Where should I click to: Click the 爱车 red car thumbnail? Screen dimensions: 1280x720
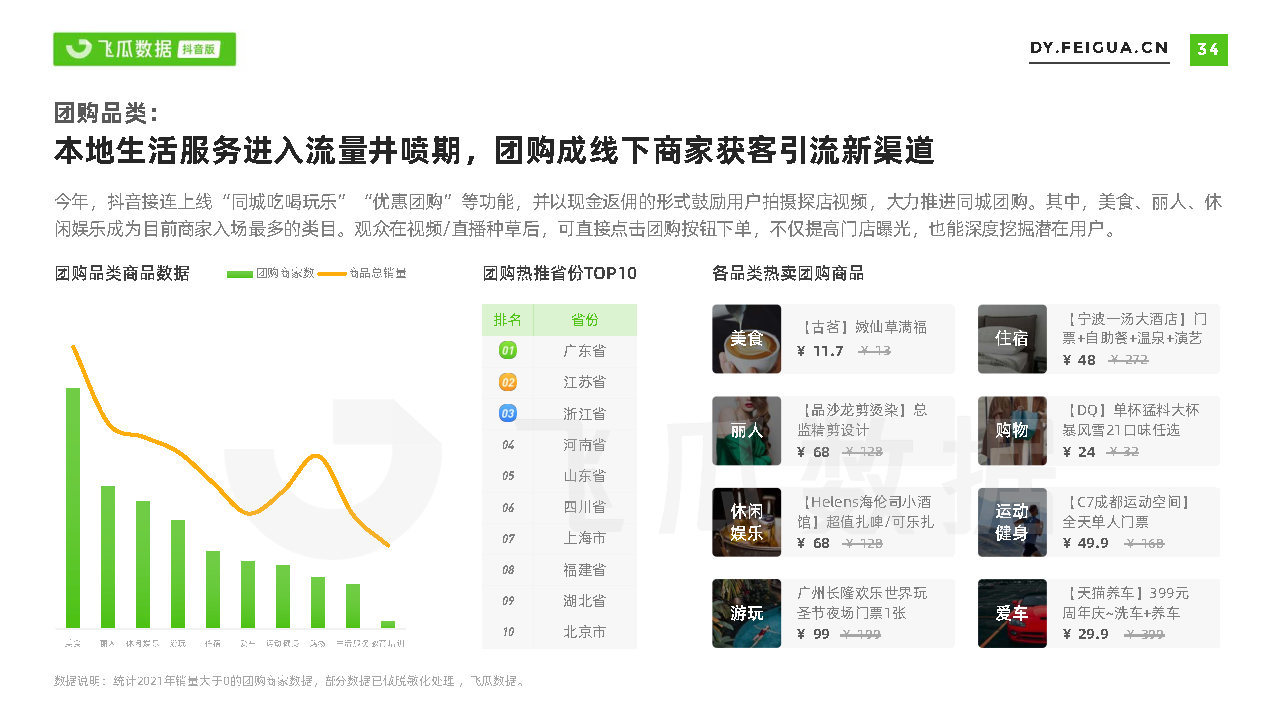click(1012, 613)
